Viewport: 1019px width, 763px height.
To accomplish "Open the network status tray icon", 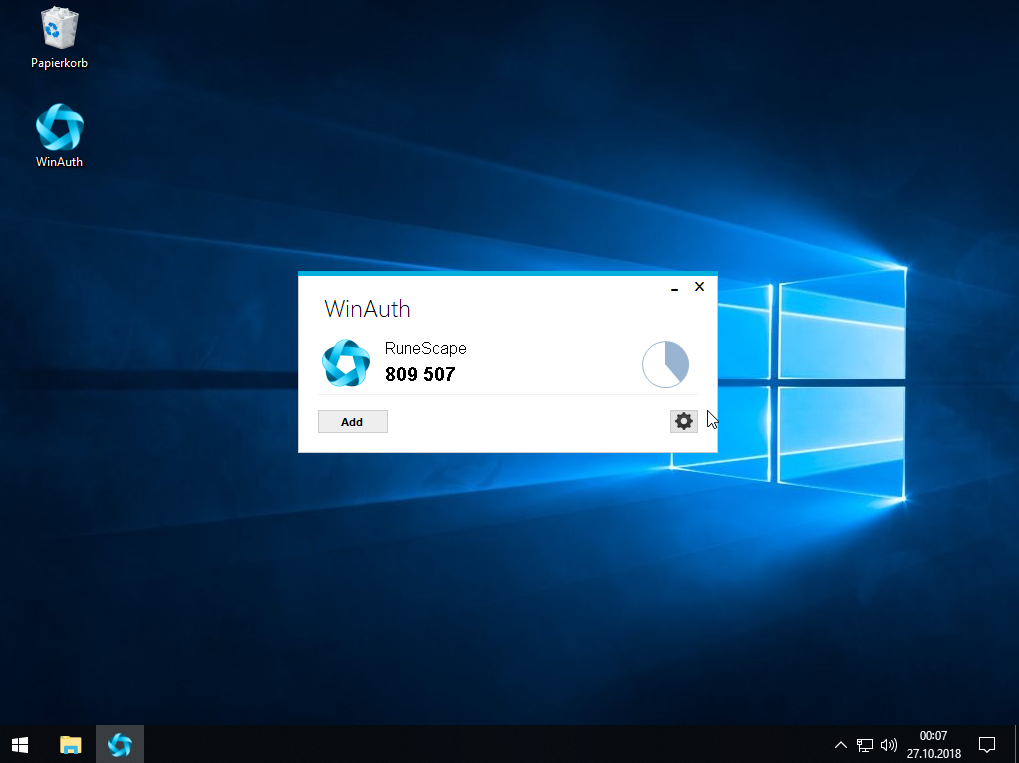I will click(865, 745).
